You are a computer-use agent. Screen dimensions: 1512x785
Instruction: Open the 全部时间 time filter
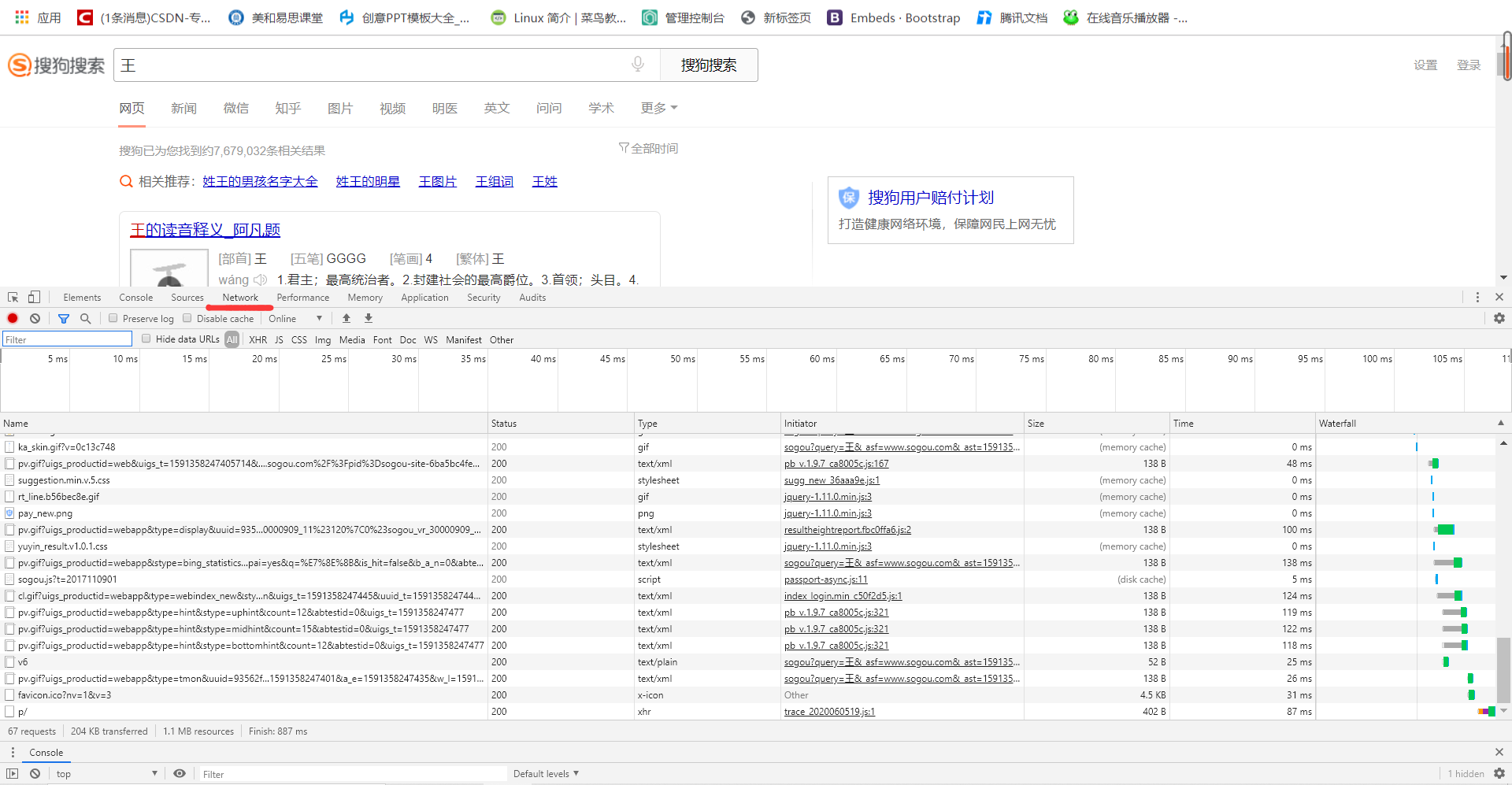pos(648,148)
